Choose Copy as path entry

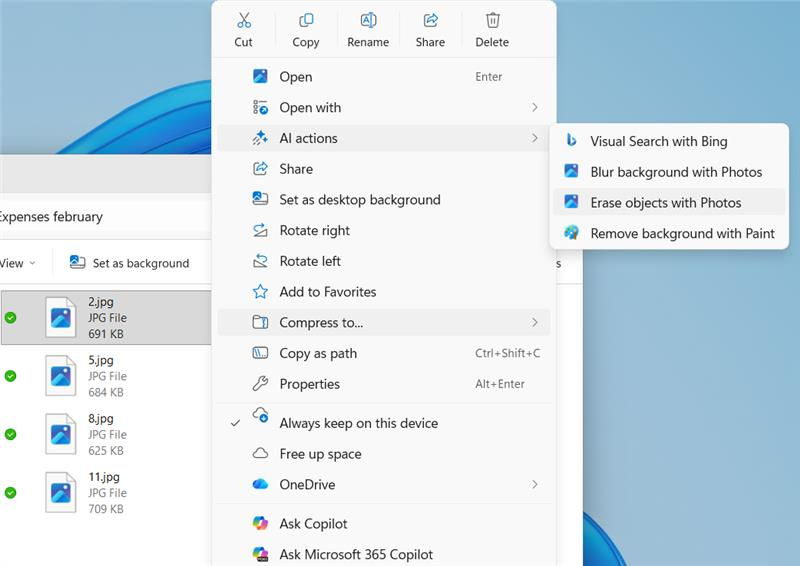384,353
